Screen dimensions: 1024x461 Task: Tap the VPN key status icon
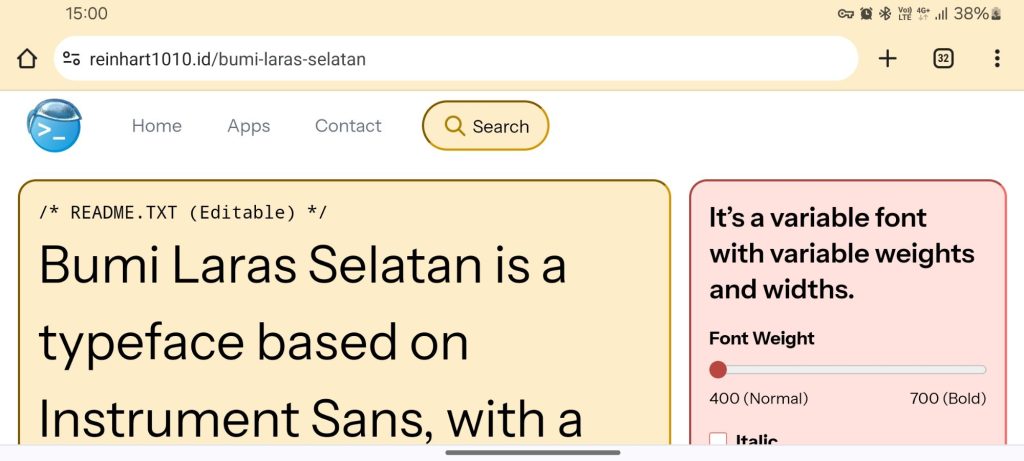coord(846,14)
